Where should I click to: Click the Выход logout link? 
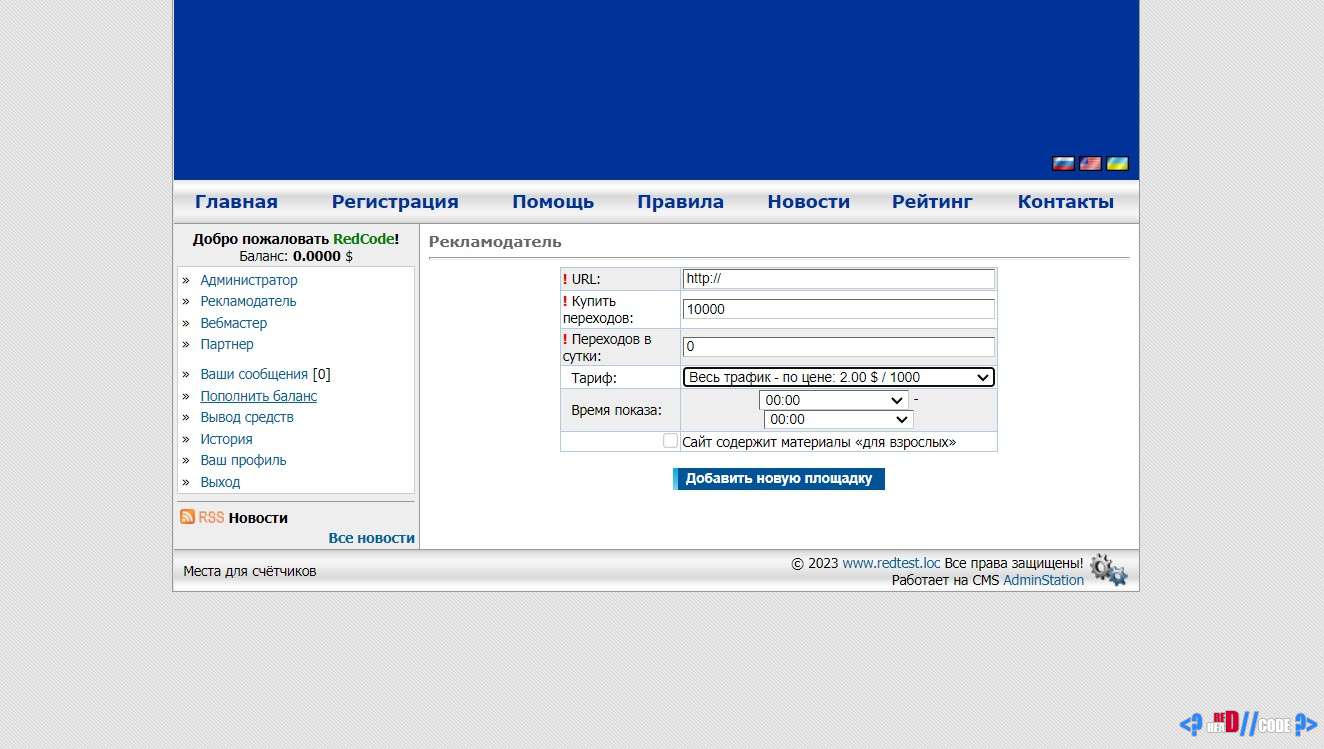pos(220,482)
